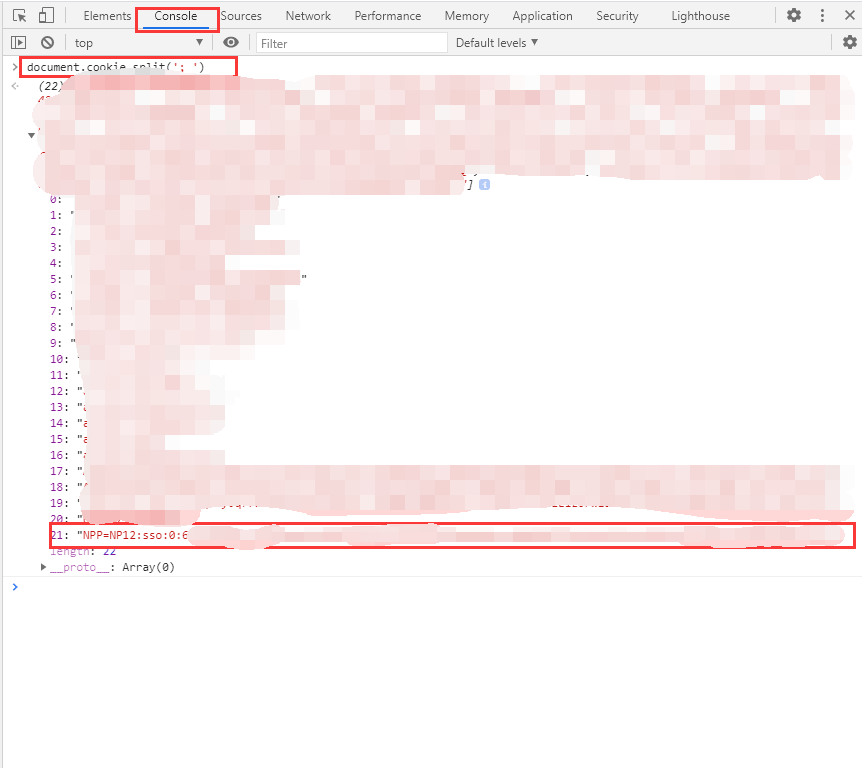The width and height of the screenshot is (862, 768).
Task: Switch to the Elements tab
Action: click(x=107, y=16)
